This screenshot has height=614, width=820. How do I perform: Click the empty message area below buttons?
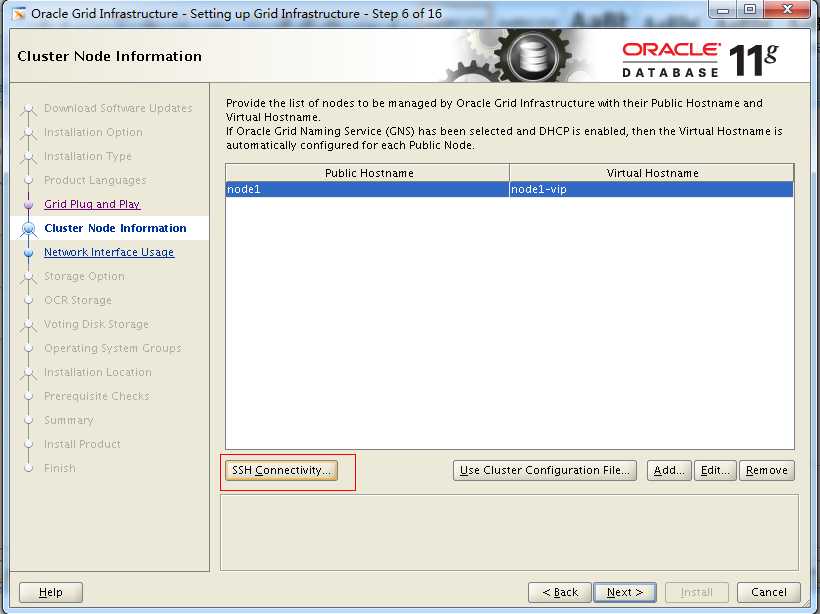pos(509,532)
